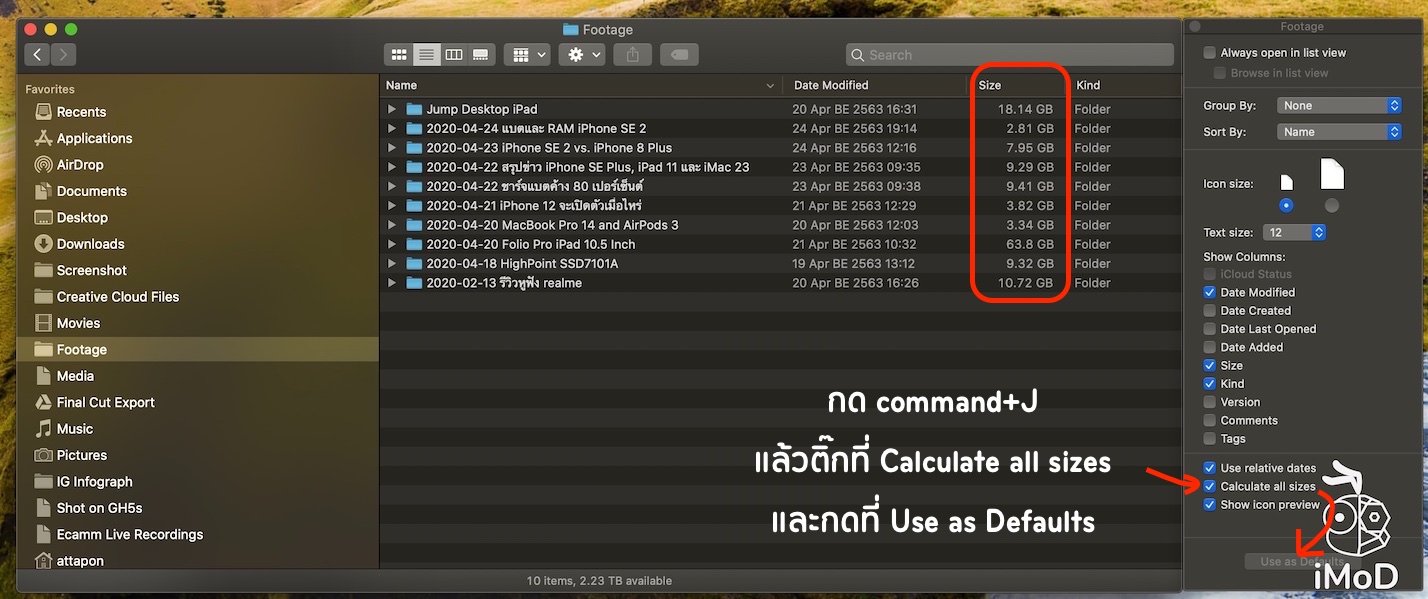Open AirDrop in the sidebar
The width and height of the screenshot is (1428, 599).
click(x=79, y=165)
